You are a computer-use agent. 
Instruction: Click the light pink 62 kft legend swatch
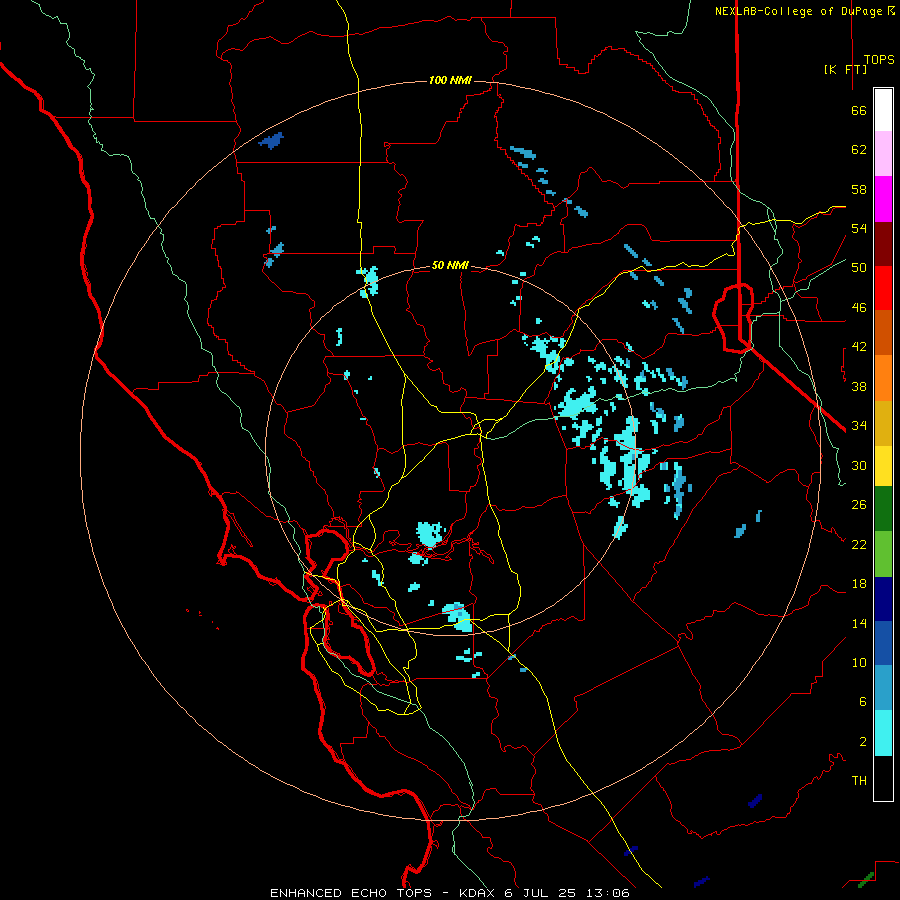[x=883, y=153]
